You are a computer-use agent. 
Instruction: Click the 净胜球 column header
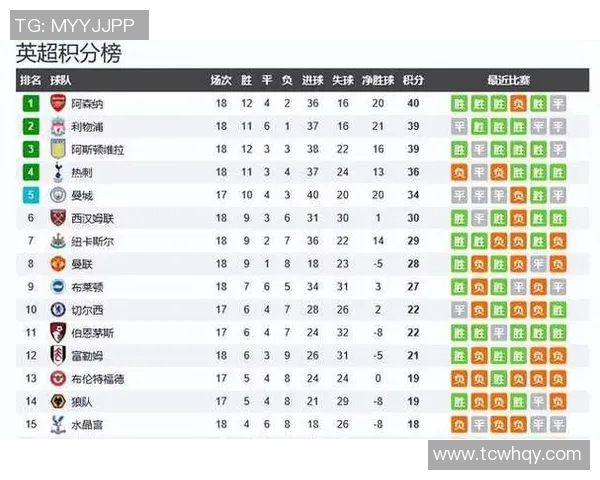pos(378,80)
